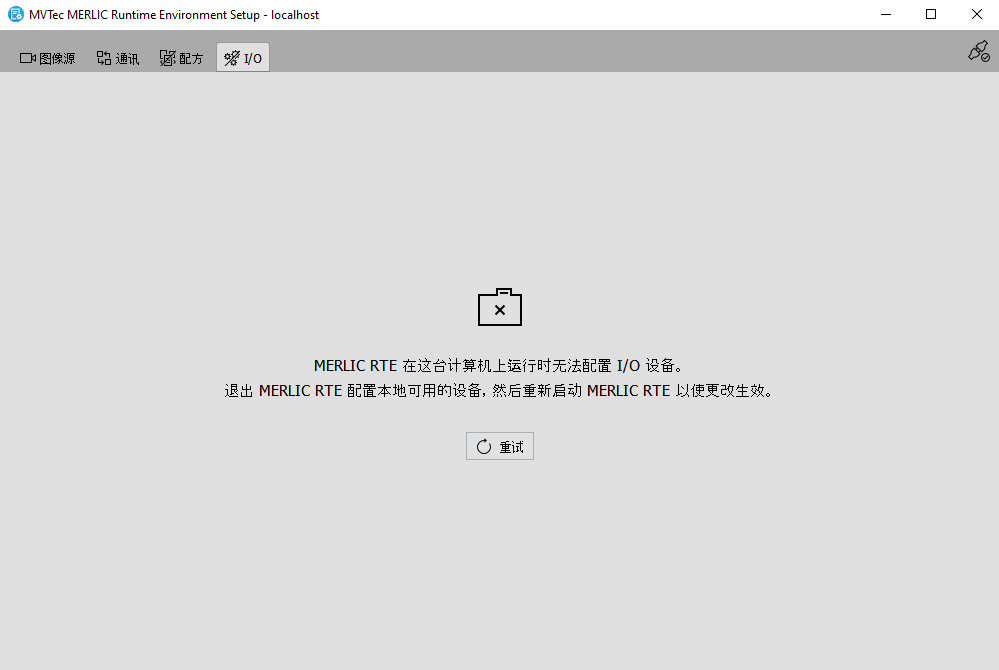Click the 配方 recipe icon
Viewport: 999px width, 670px height.
click(167, 58)
